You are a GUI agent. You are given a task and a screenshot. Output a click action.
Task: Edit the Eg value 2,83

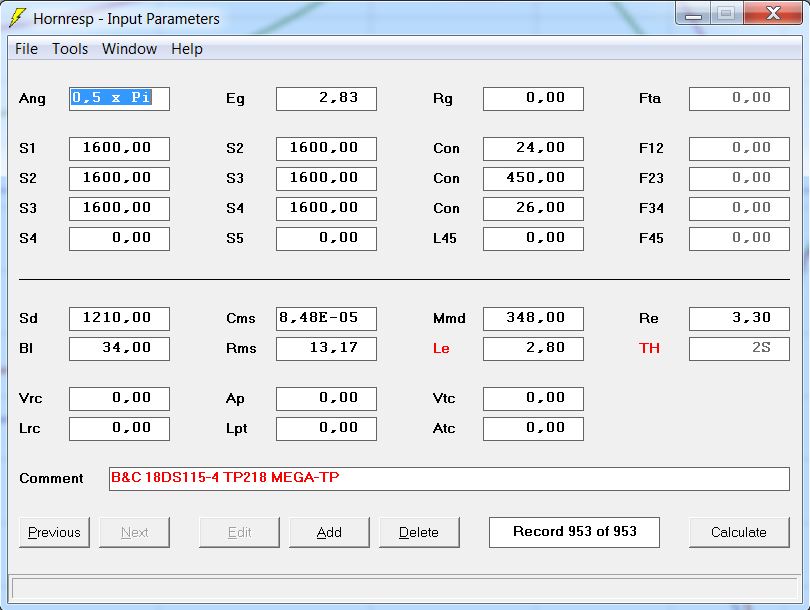coord(326,99)
